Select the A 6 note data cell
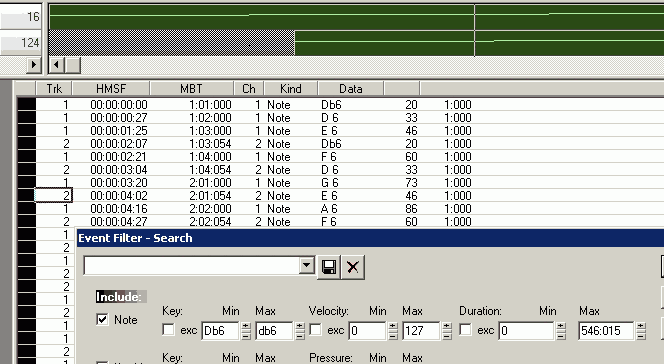 (329, 209)
